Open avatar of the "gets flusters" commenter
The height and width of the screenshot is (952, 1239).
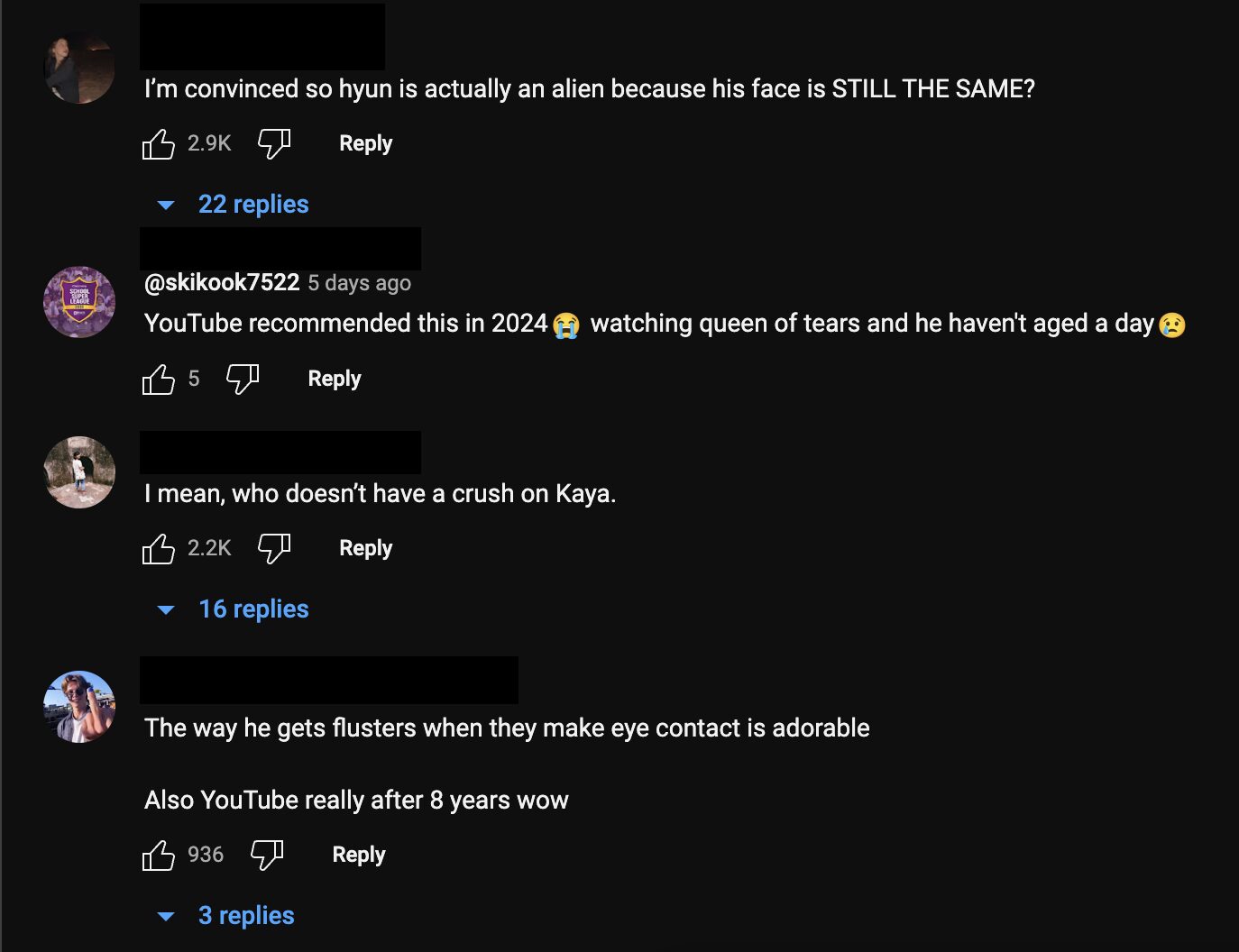click(x=79, y=707)
